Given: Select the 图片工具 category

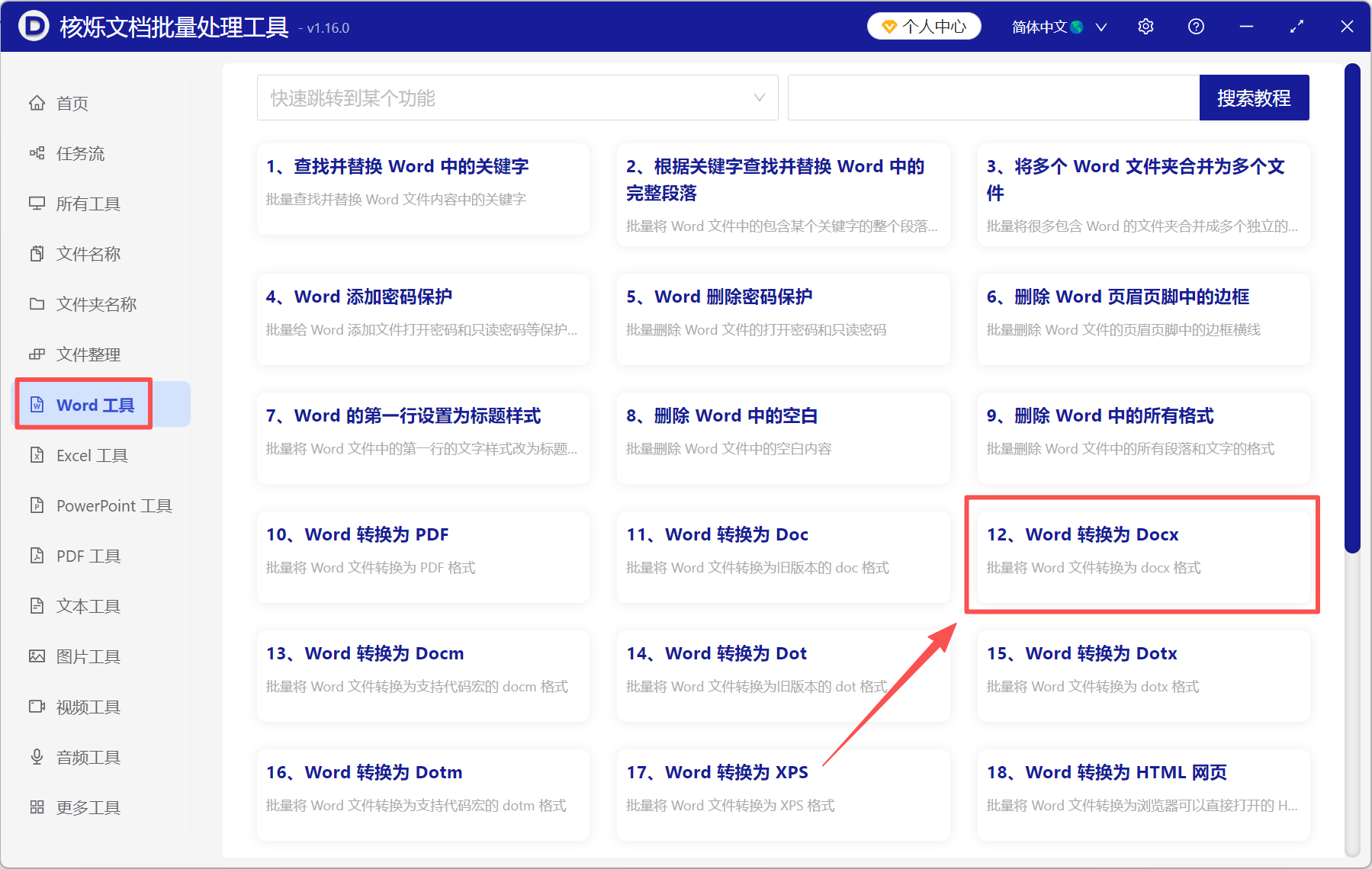Looking at the screenshot, I should (88, 656).
